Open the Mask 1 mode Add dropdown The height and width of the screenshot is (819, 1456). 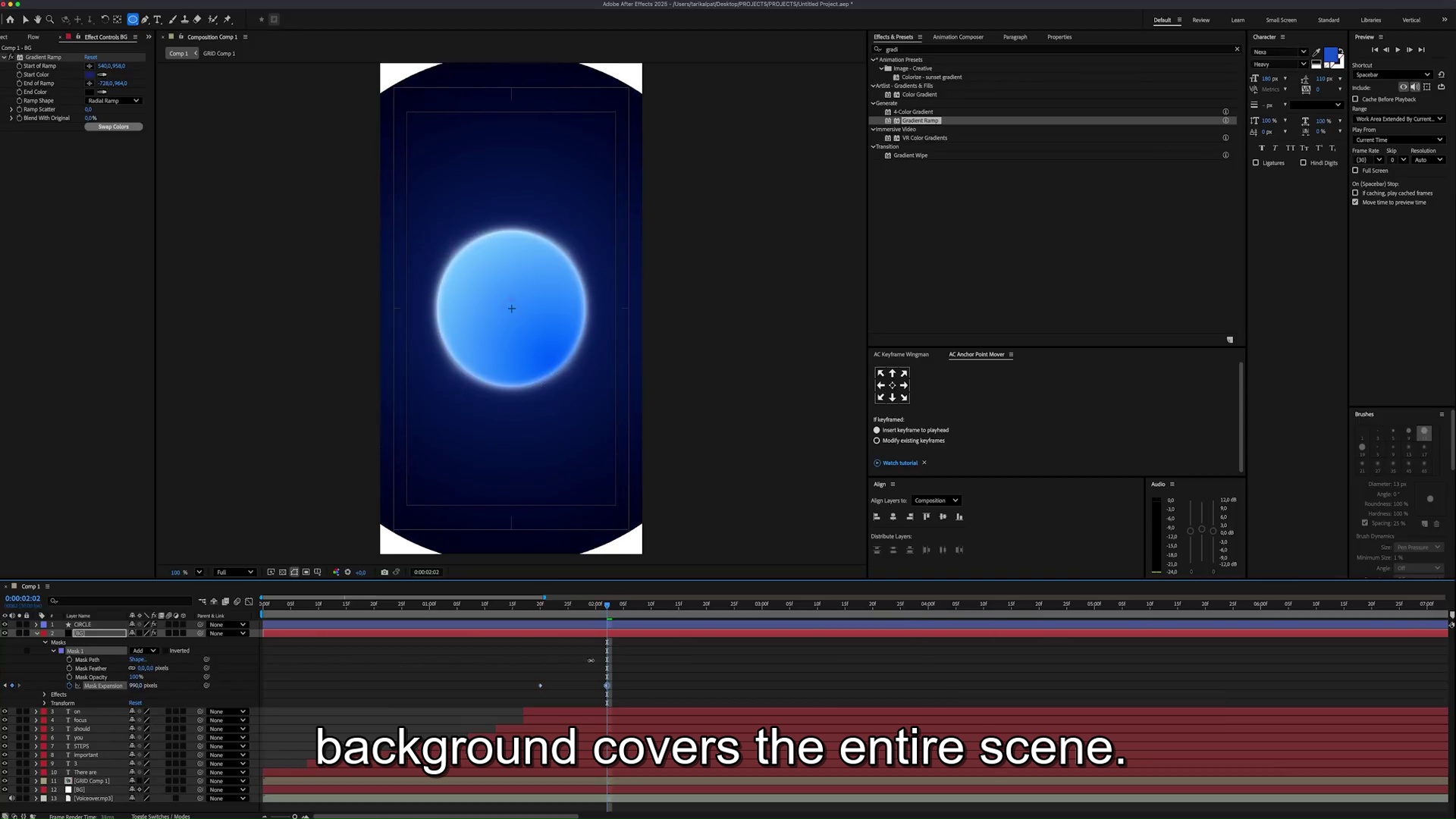tap(144, 651)
